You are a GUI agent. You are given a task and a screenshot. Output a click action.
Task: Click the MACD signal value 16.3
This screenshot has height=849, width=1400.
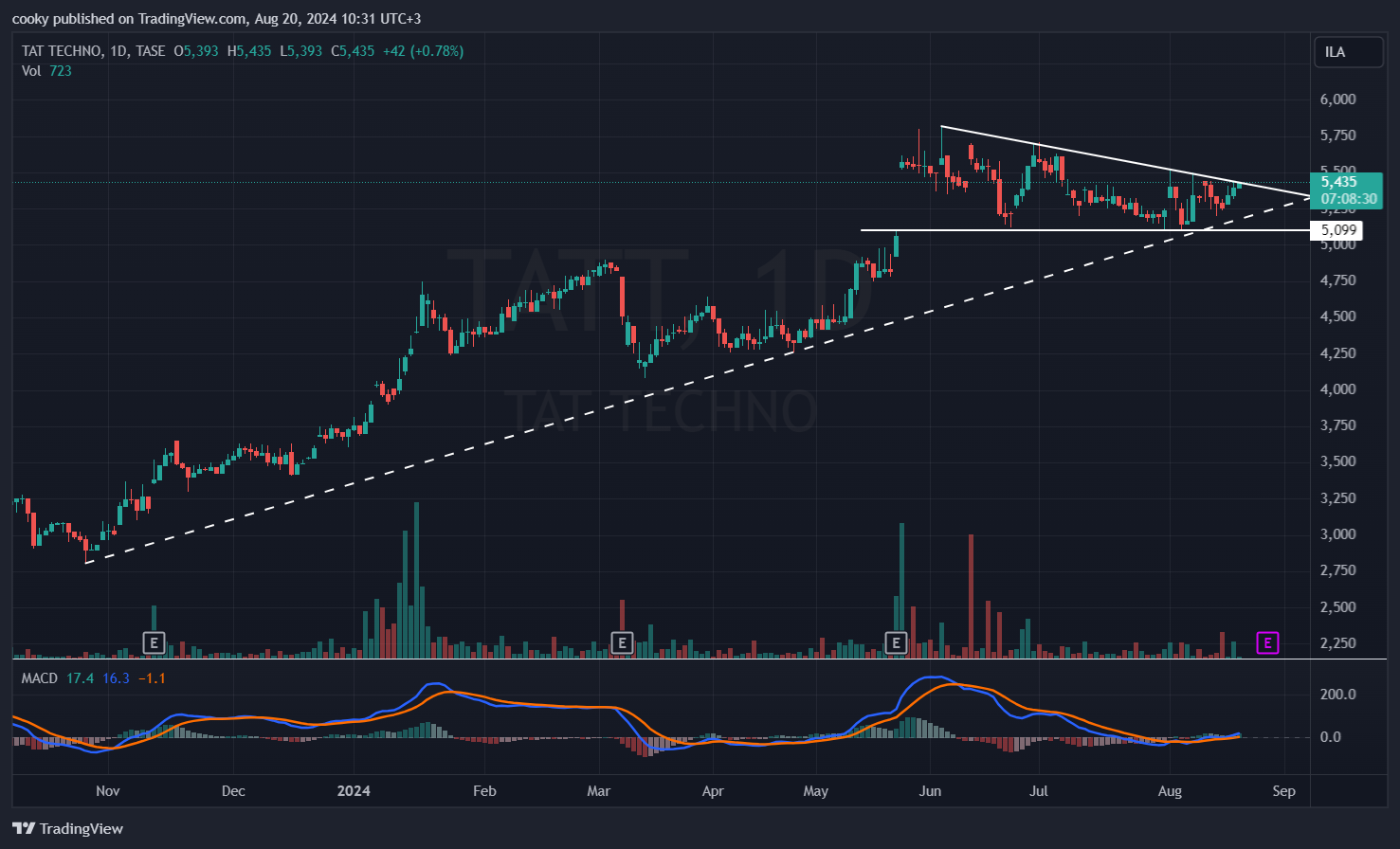[116, 678]
